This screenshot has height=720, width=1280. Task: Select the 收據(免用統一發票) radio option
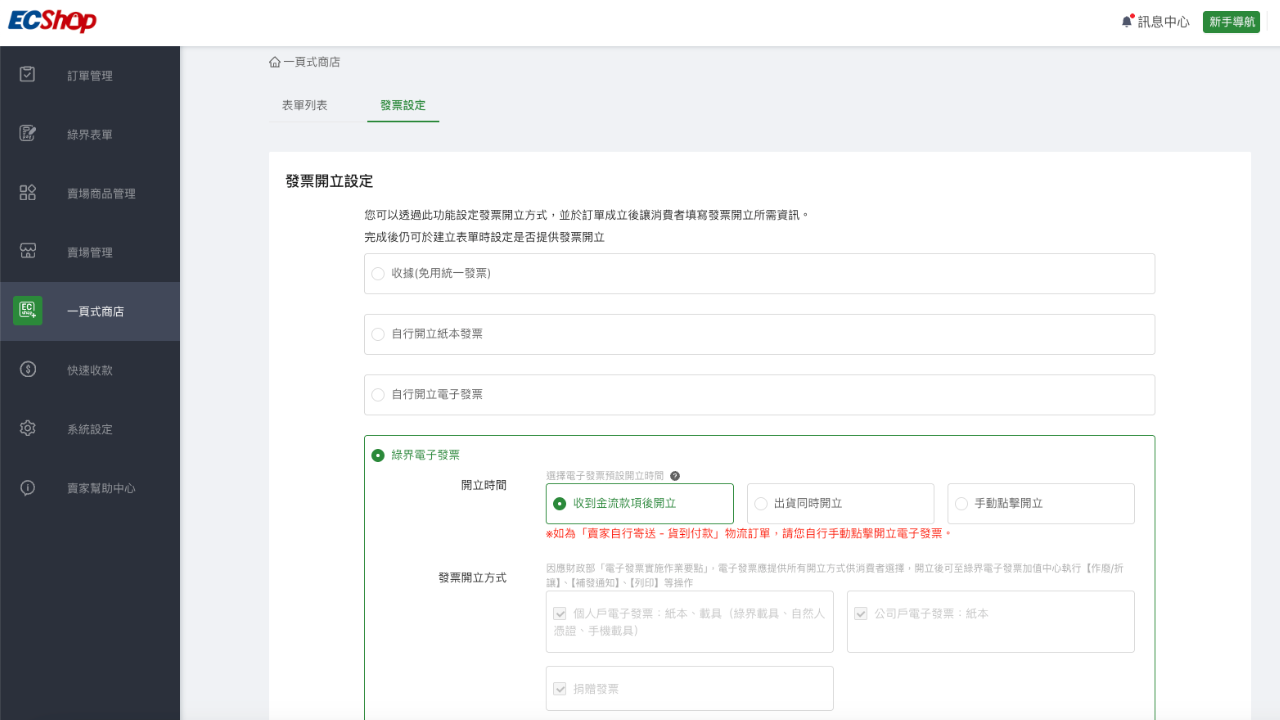[x=378, y=273]
